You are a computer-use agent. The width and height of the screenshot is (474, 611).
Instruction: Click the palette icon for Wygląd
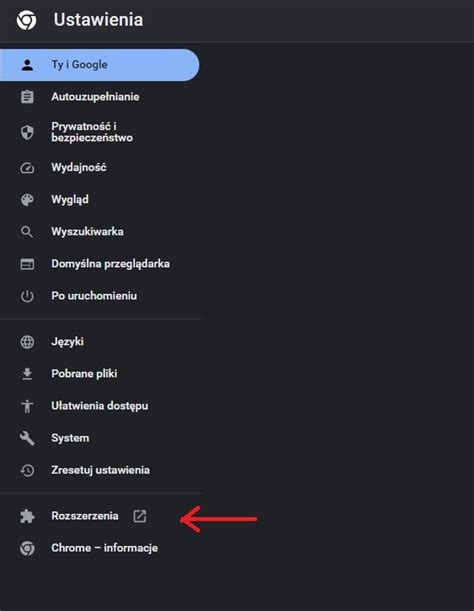(x=27, y=200)
